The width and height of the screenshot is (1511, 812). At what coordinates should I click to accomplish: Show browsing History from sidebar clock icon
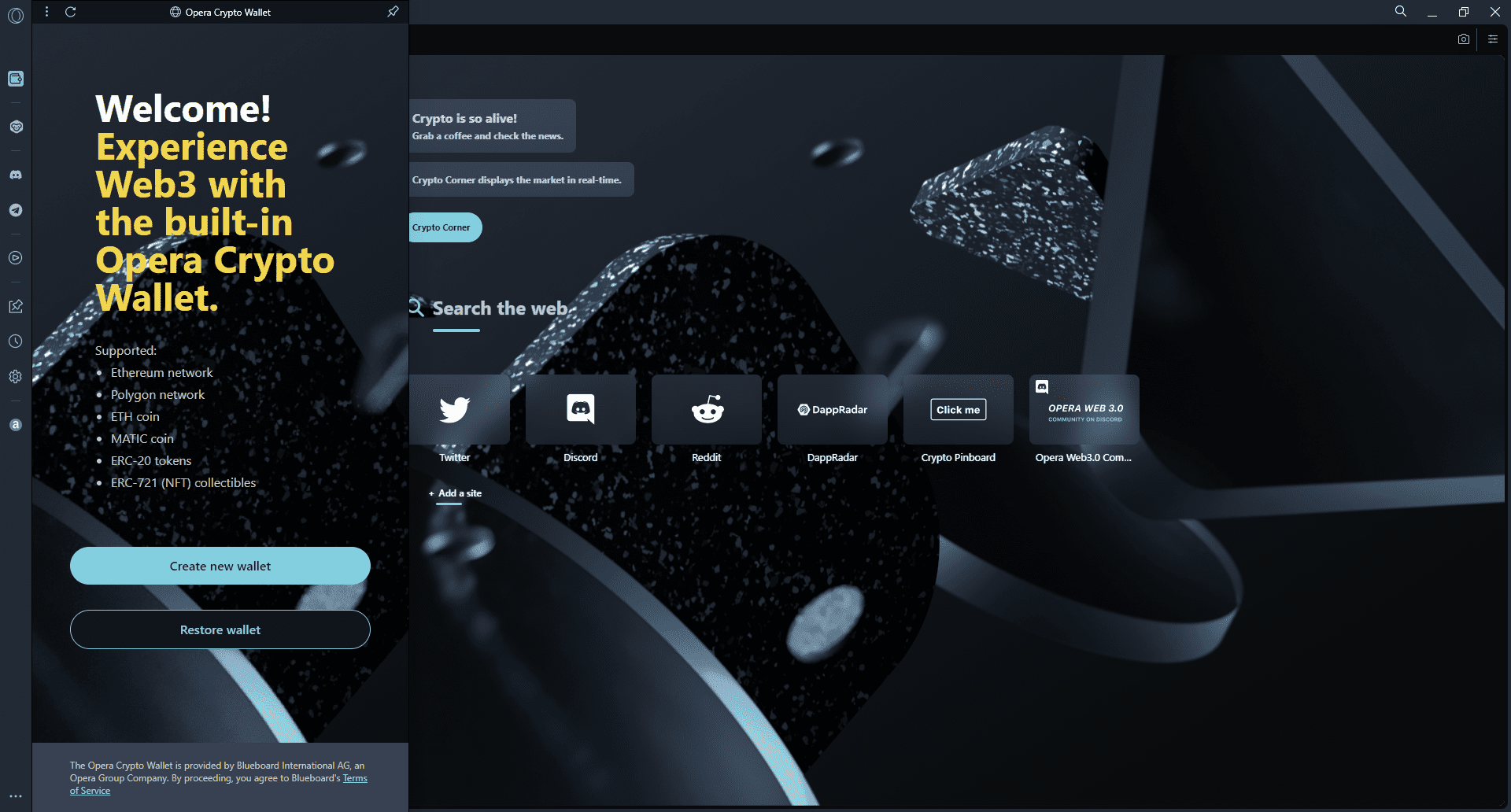[x=16, y=341]
